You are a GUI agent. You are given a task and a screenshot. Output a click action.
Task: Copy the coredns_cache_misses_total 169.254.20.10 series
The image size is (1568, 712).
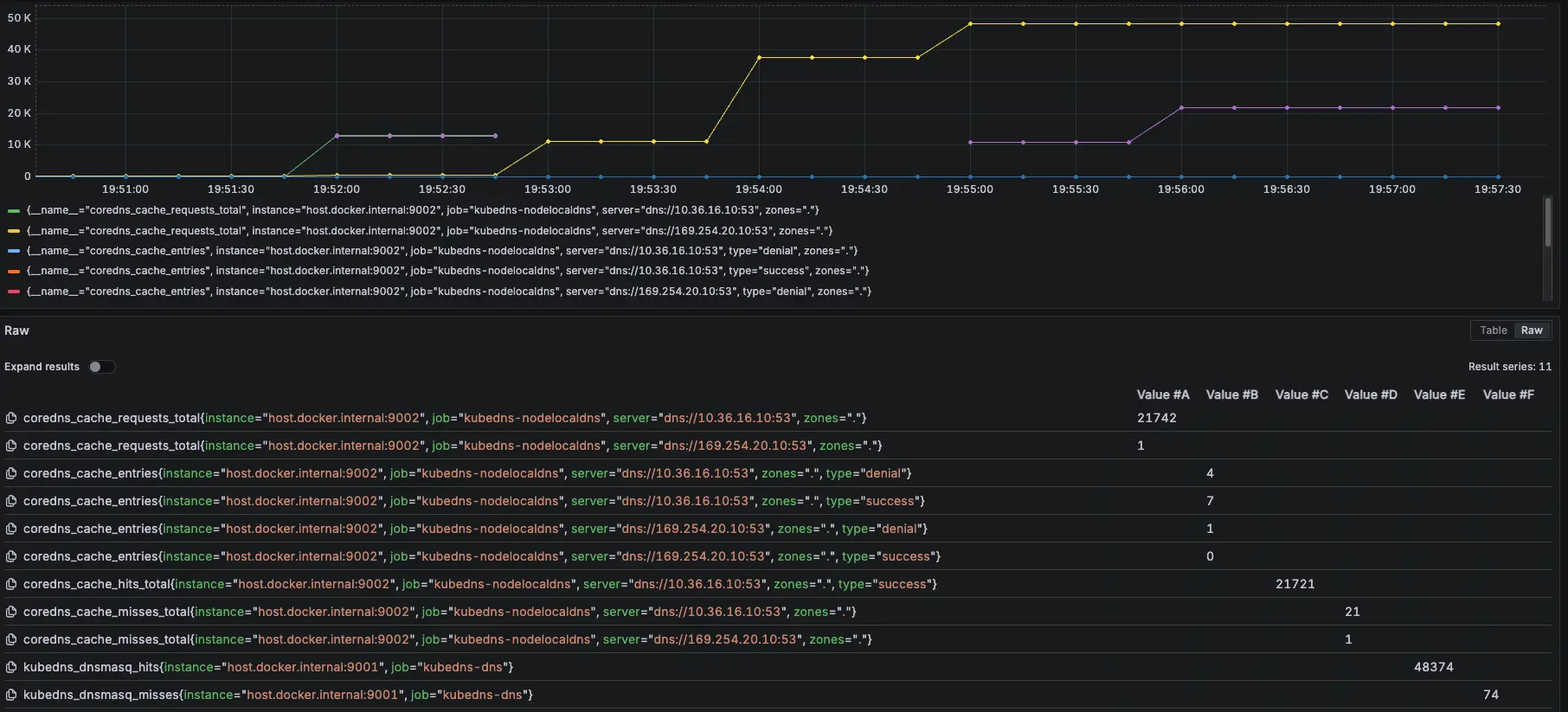[x=11, y=639]
